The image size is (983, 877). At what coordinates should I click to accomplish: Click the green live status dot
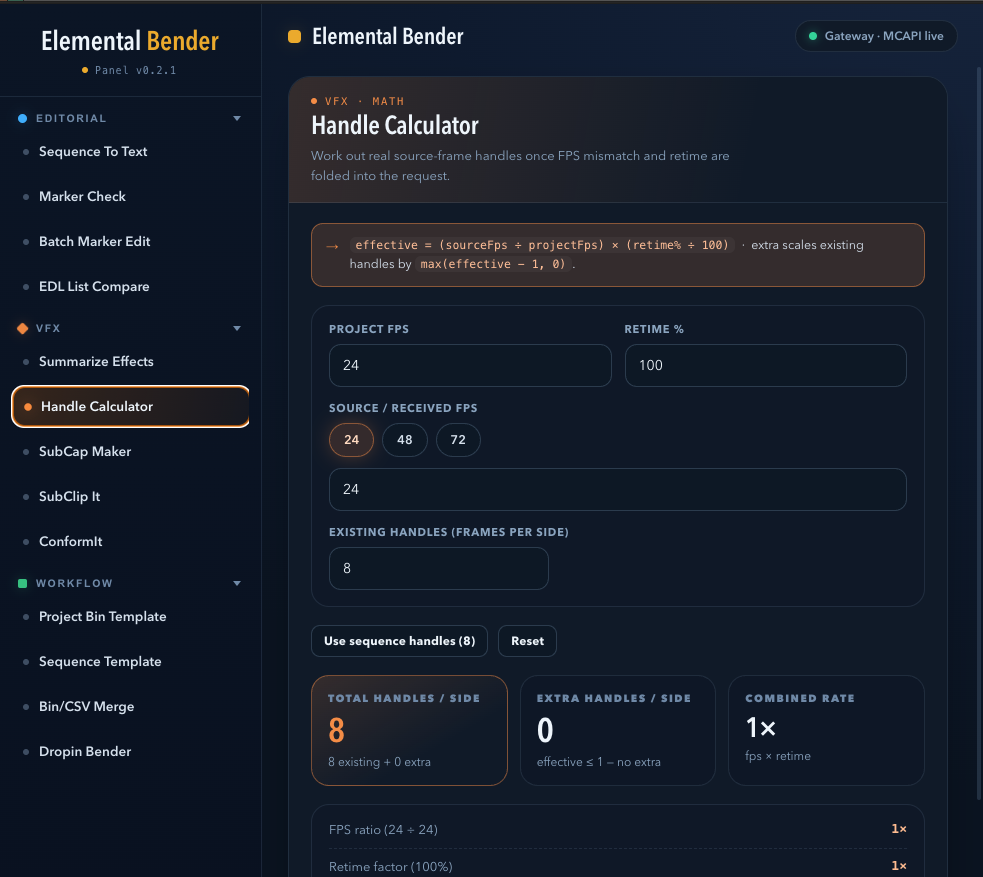(x=813, y=36)
